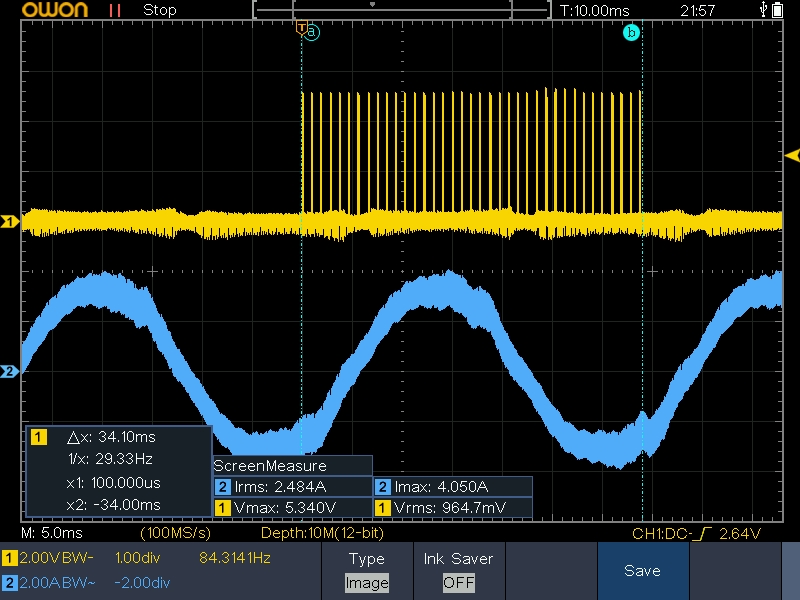This screenshot has height=600, width=800.
Task: Click the channel 1 badge beside Vmax
Action: coord(222,508)
